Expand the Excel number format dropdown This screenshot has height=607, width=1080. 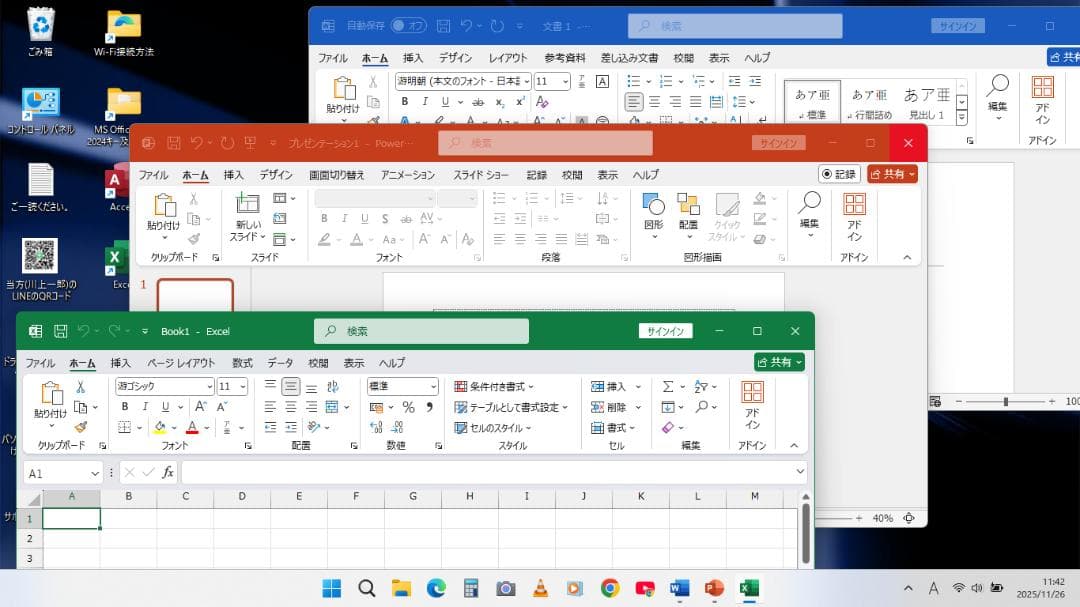pyautogui.click(x=432, y=386)
